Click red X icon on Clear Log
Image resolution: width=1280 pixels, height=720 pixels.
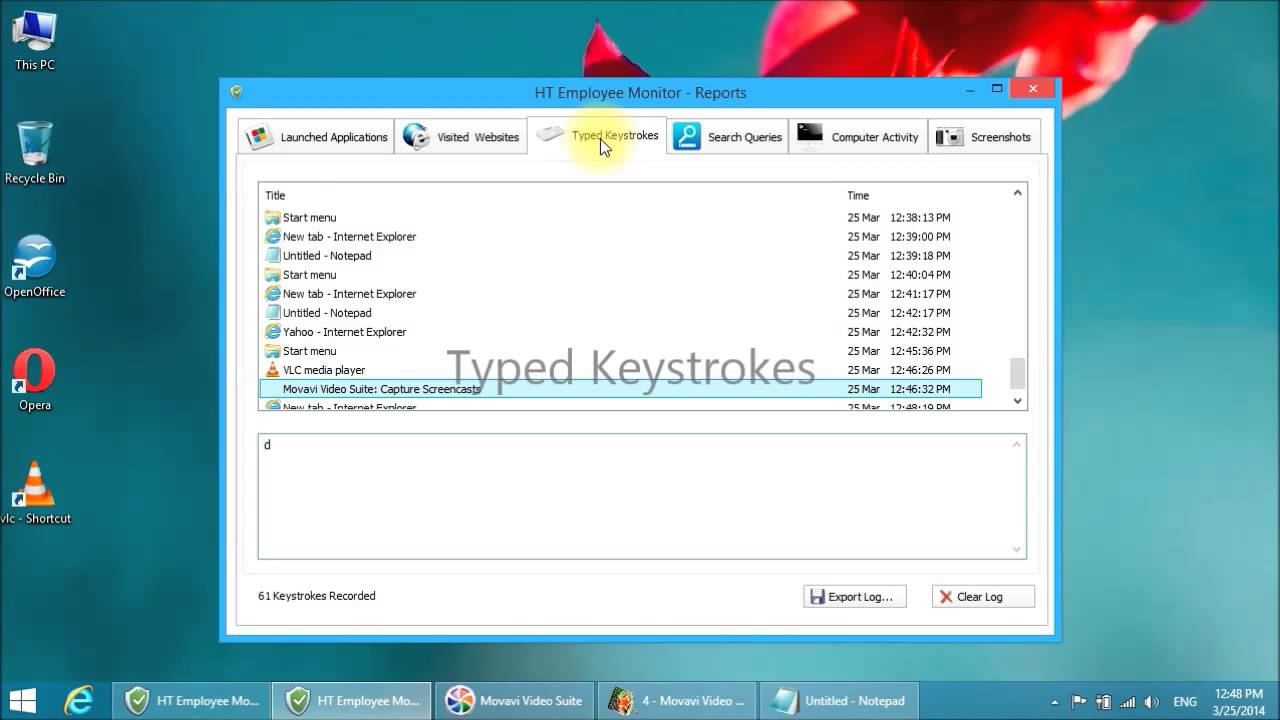coord(946,596)
